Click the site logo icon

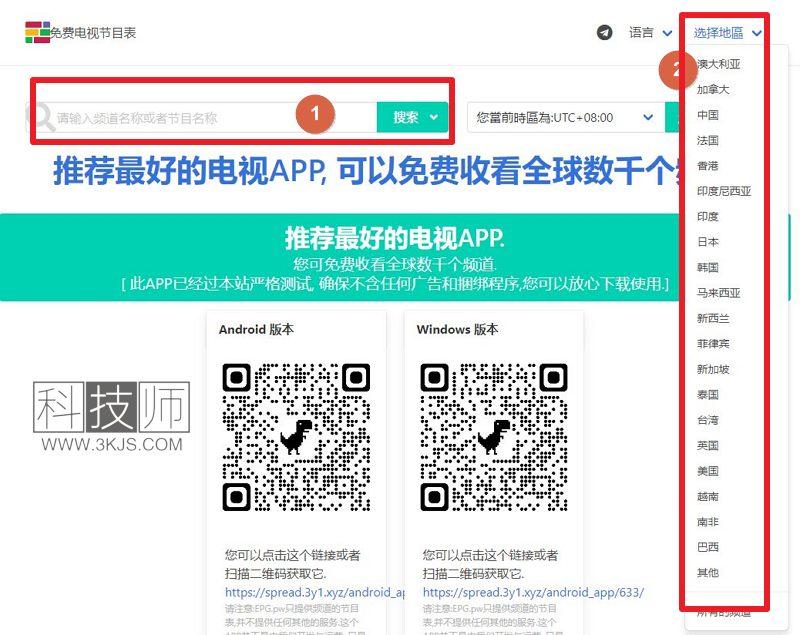(37, 33)
